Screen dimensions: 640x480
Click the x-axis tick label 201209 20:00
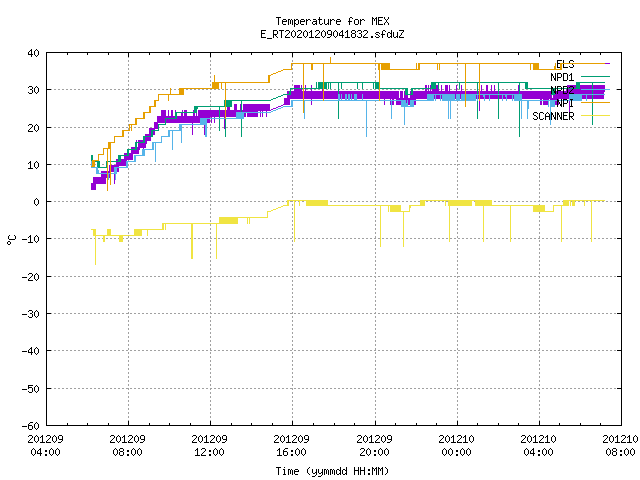click(374, 445)
